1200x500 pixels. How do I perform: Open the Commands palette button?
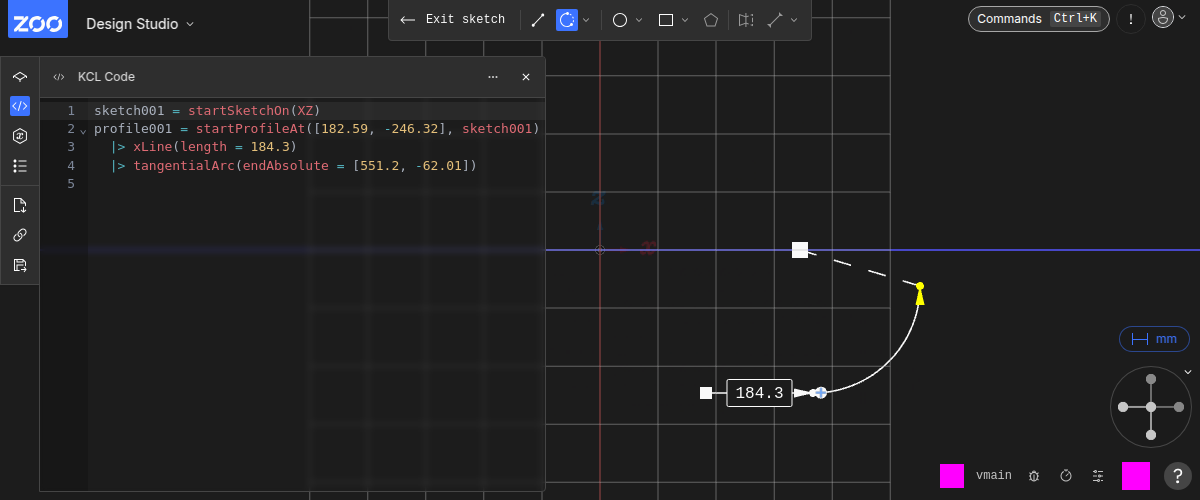(1038, 19)
